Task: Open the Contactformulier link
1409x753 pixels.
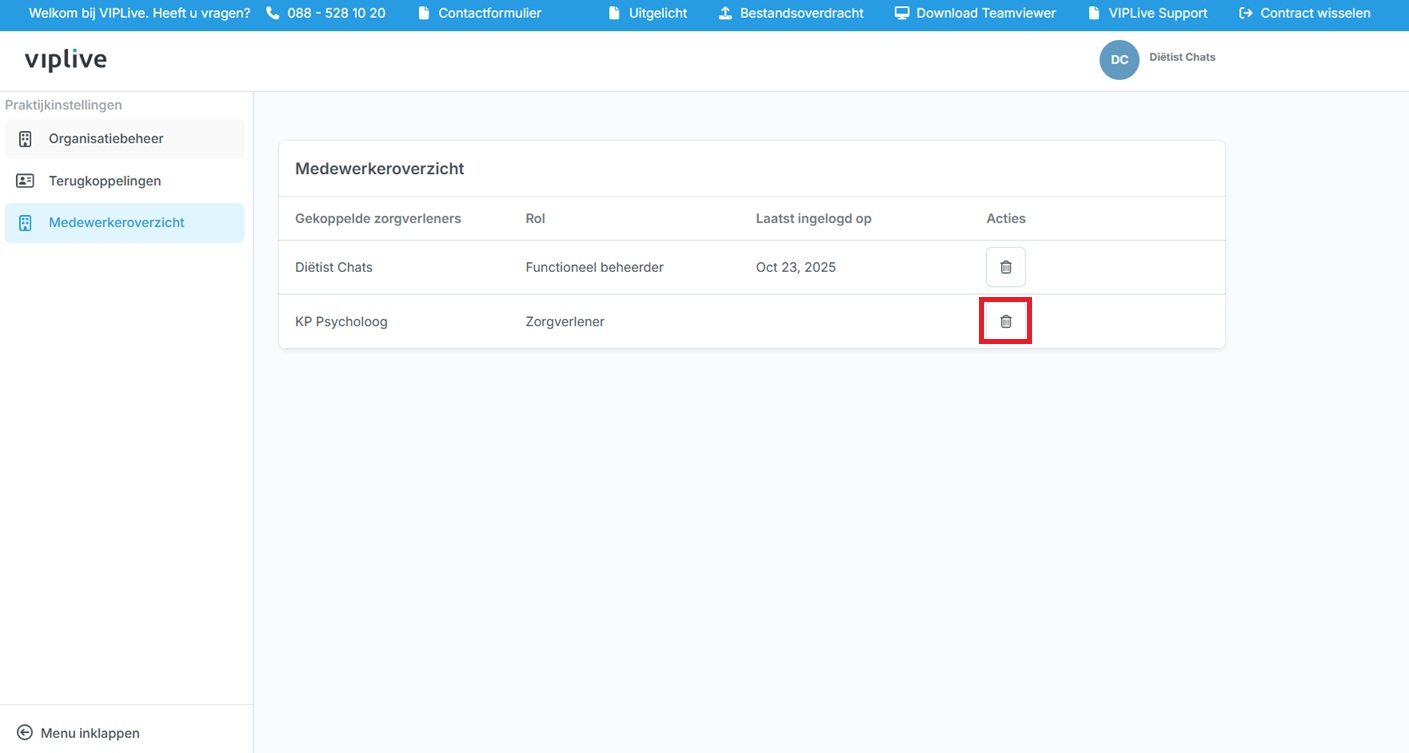Action: point(480,13)
